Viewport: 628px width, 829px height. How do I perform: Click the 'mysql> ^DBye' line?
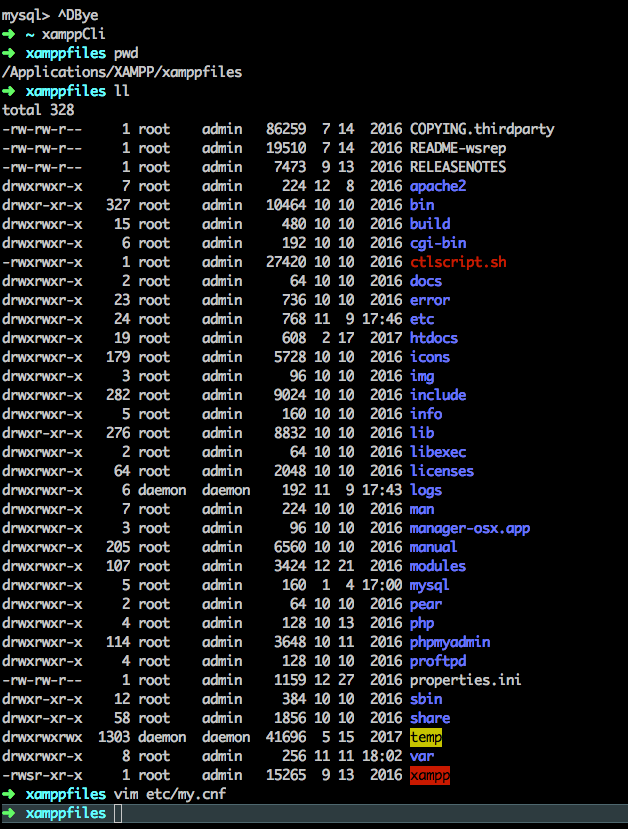[50, 15]
